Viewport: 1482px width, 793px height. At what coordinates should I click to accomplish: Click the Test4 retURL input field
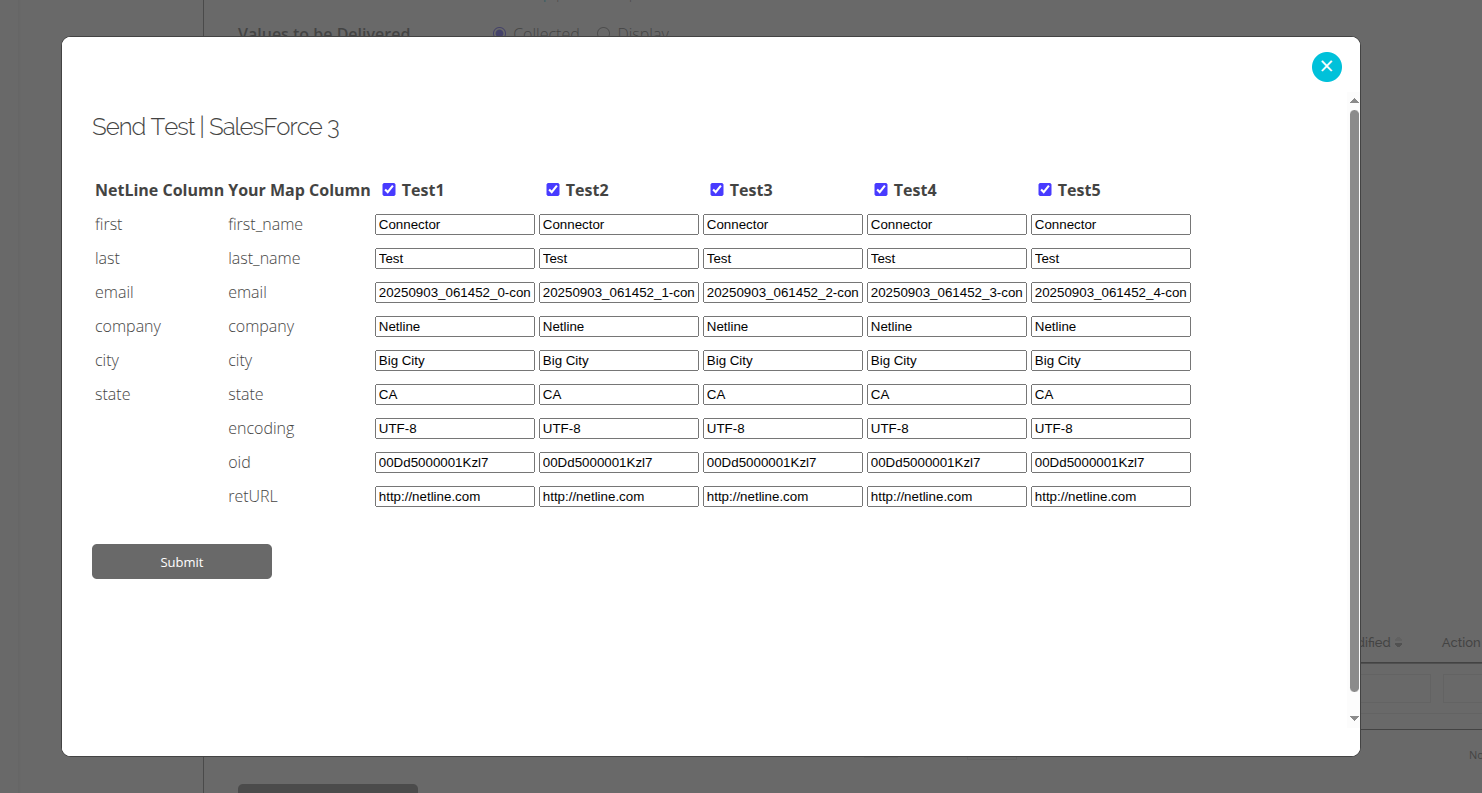(x=947, y=497)
